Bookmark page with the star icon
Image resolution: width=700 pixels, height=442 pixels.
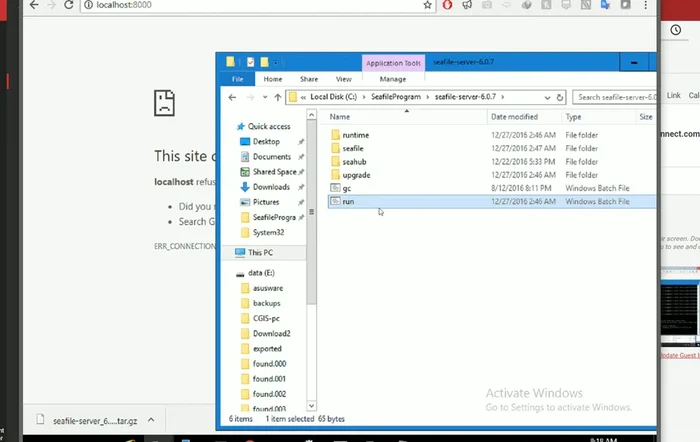pos(427,6)
